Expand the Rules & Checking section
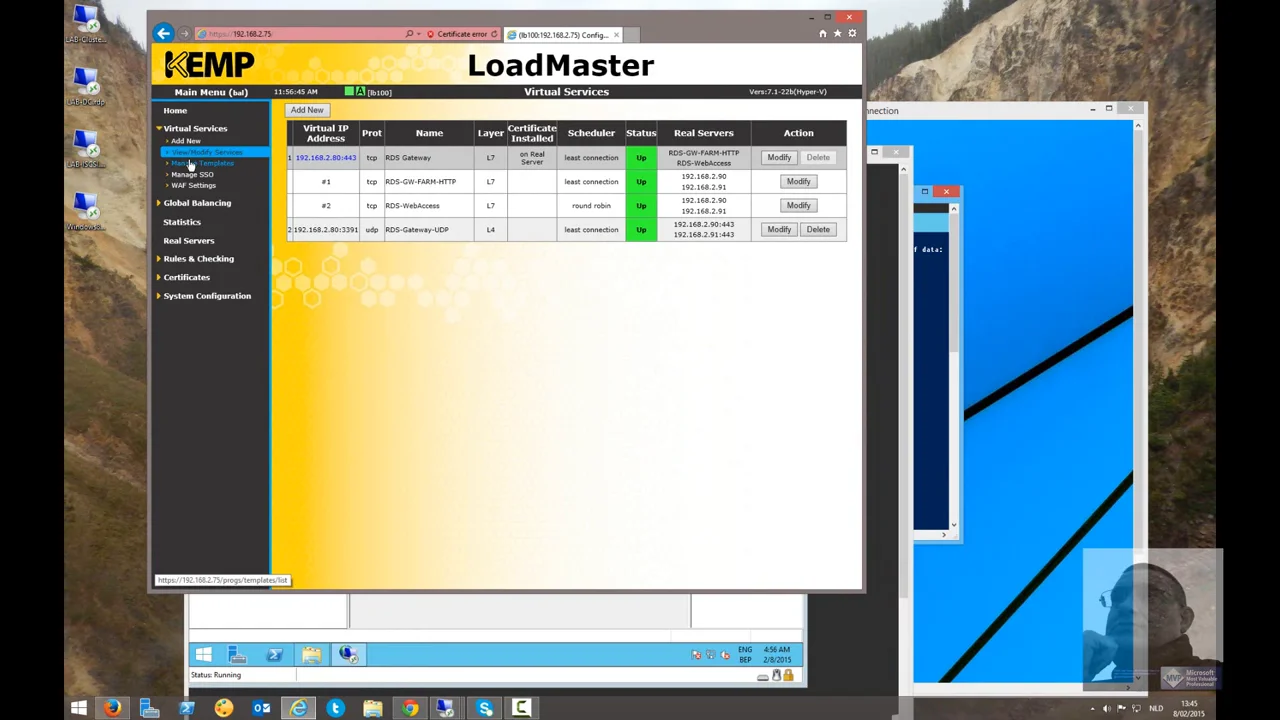The width and height of the screenshot is (1280, 720). (x=198, y=259)
